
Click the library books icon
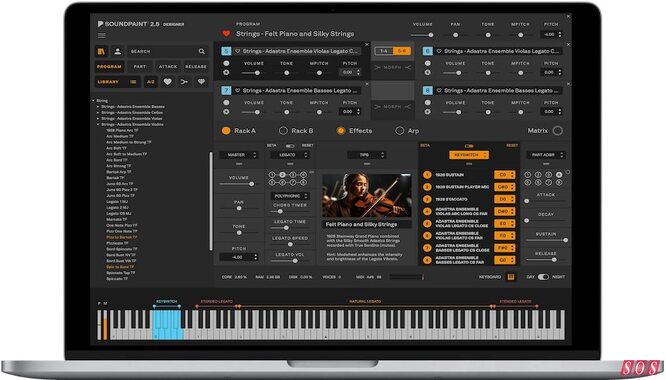pyautogui.click(x=102, y=51)
